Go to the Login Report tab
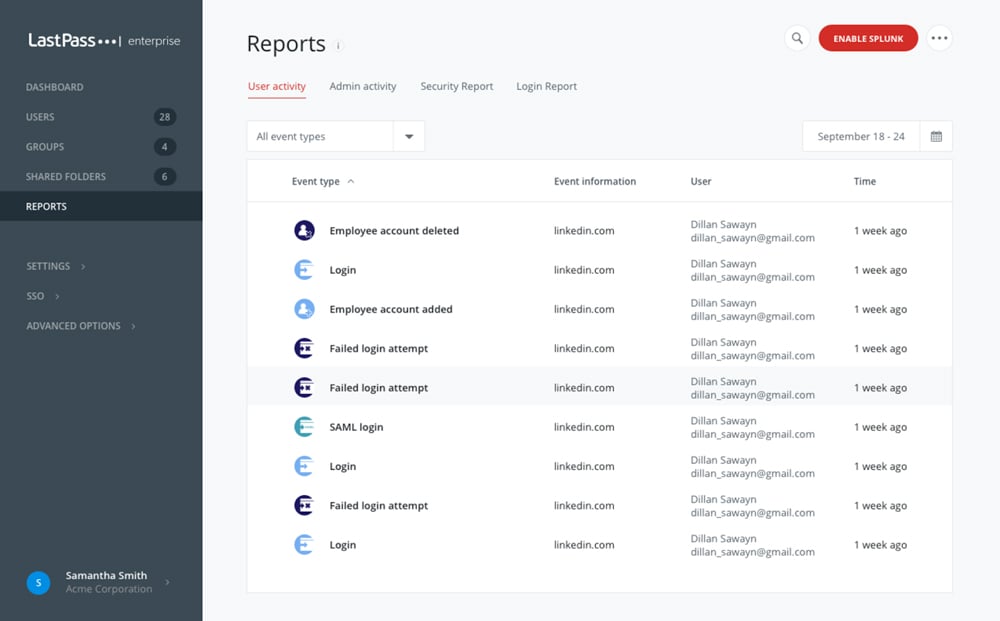This screenshot has width=1000, height=621. tap(546, 87)
